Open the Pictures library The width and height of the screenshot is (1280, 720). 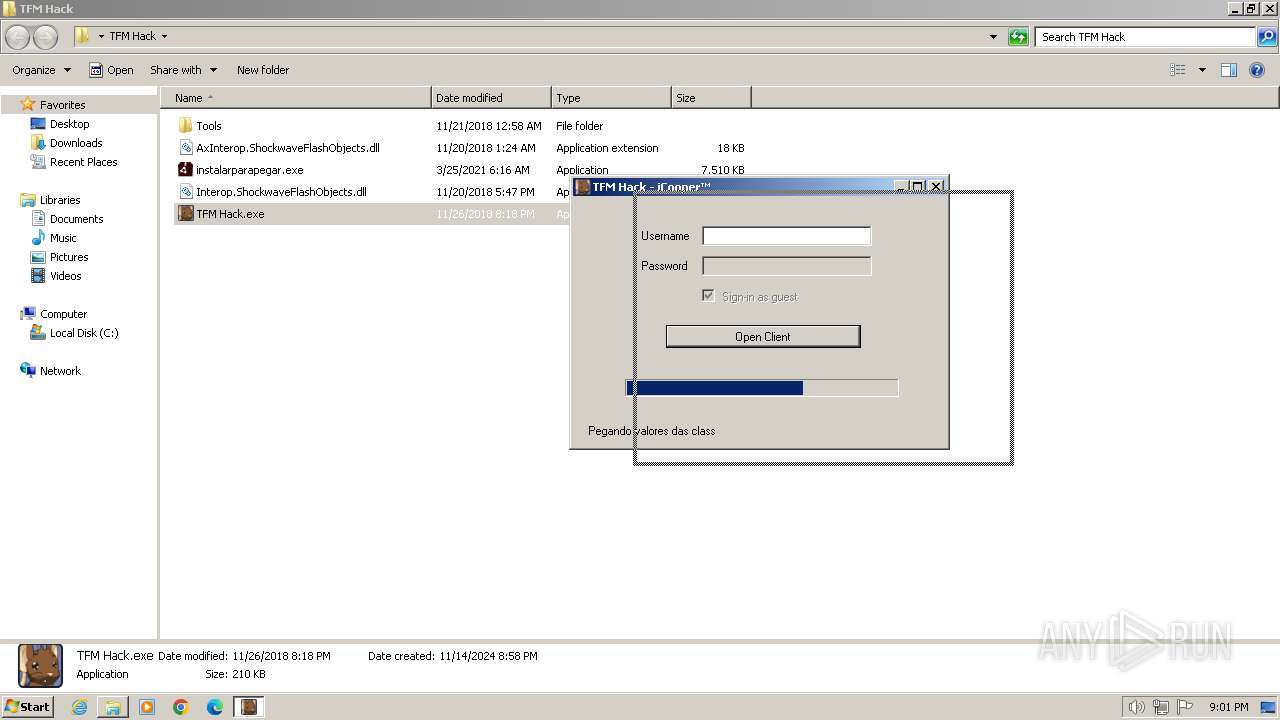[x=69, y=257]
